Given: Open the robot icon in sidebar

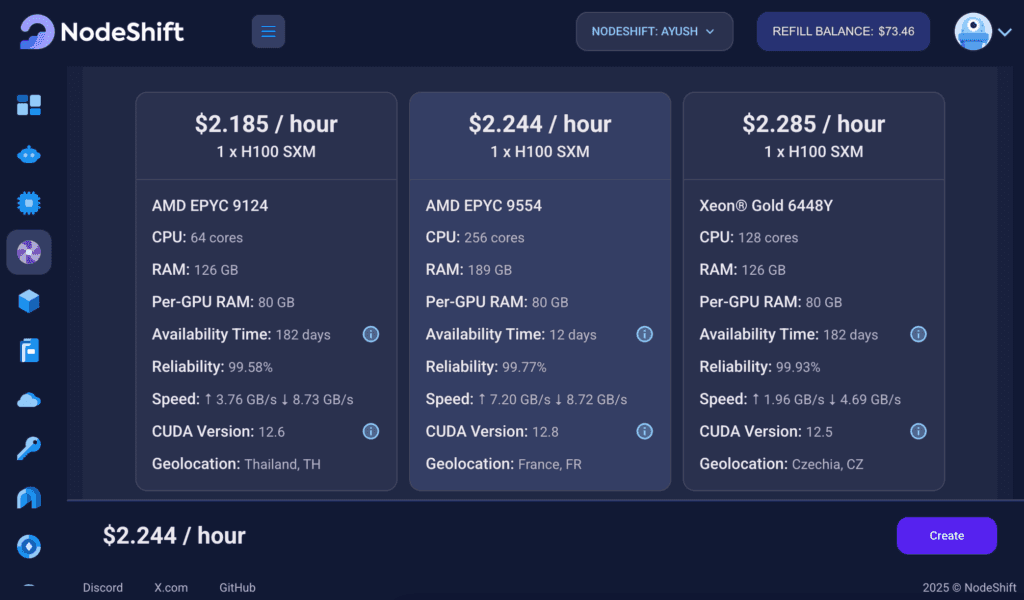Looking at the screenshot, I should (x=29, y=155).
